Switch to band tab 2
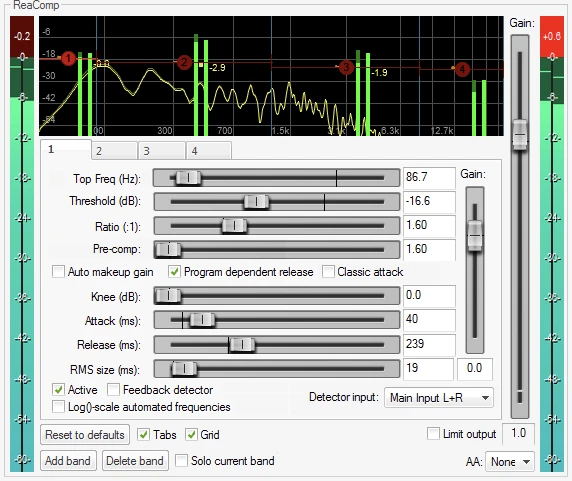 114,151
